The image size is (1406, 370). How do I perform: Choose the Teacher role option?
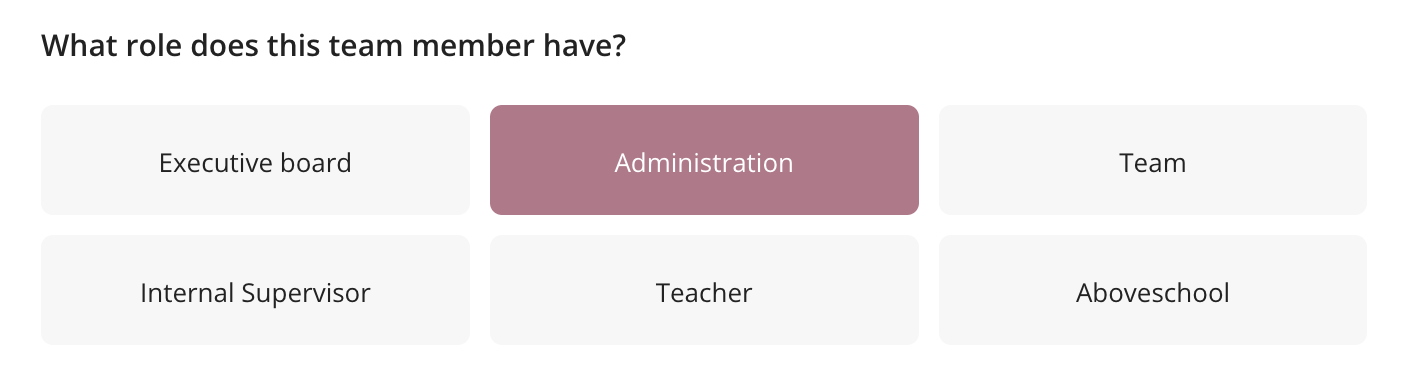(x=704, y=290)
